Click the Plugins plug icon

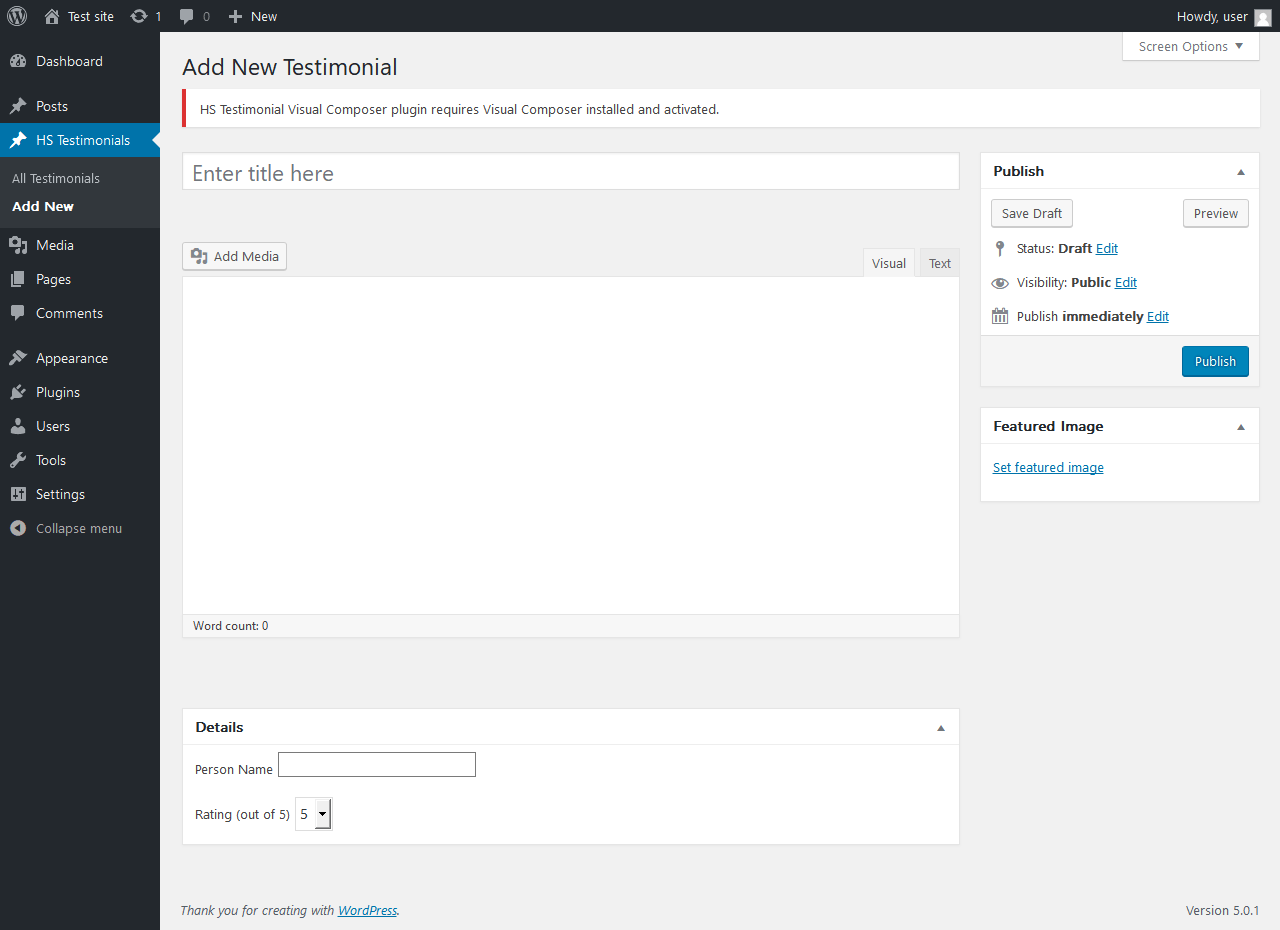[18, 392]
